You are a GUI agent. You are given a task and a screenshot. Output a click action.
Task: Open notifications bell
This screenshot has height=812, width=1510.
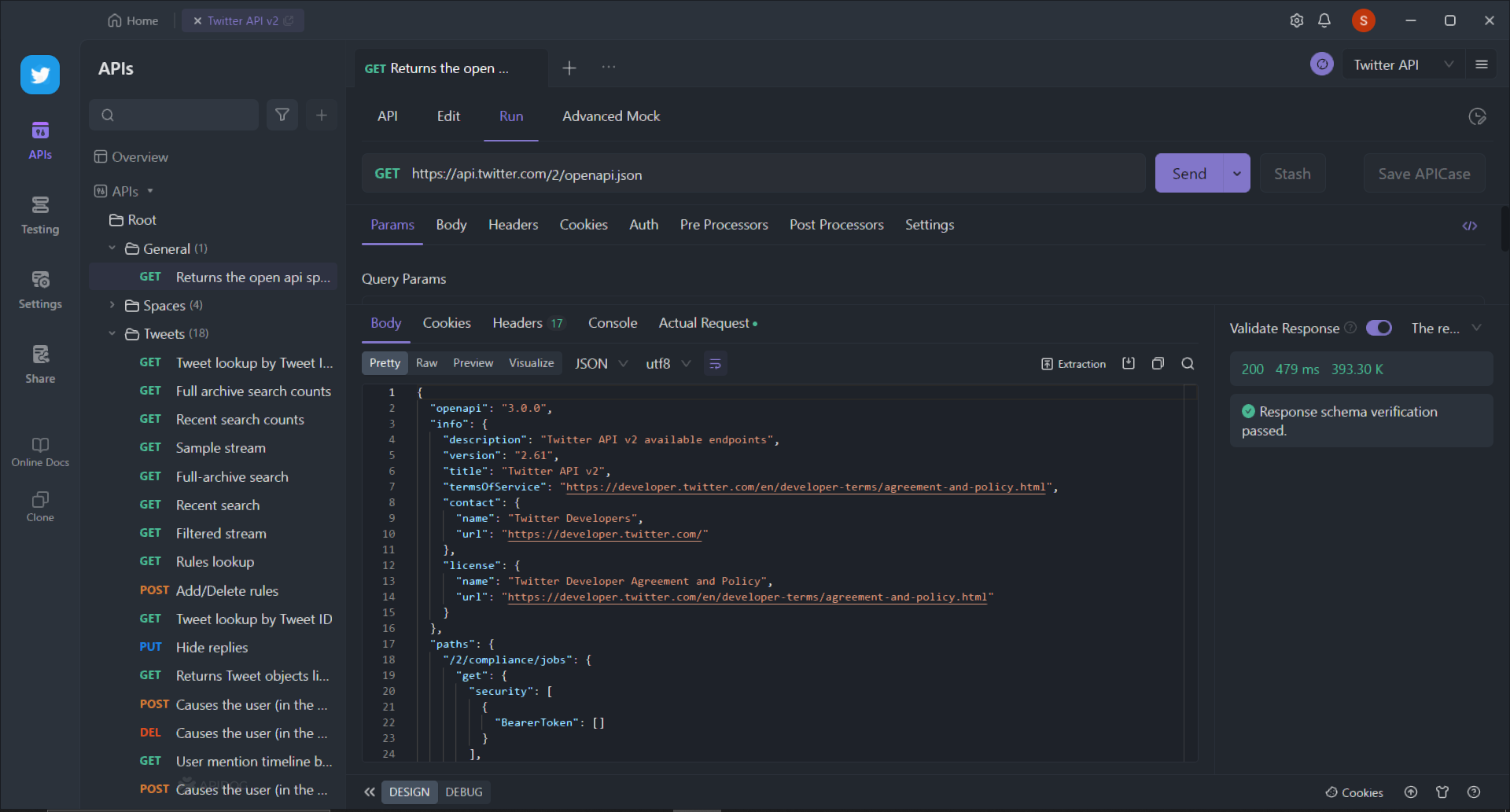(1324, 20)
